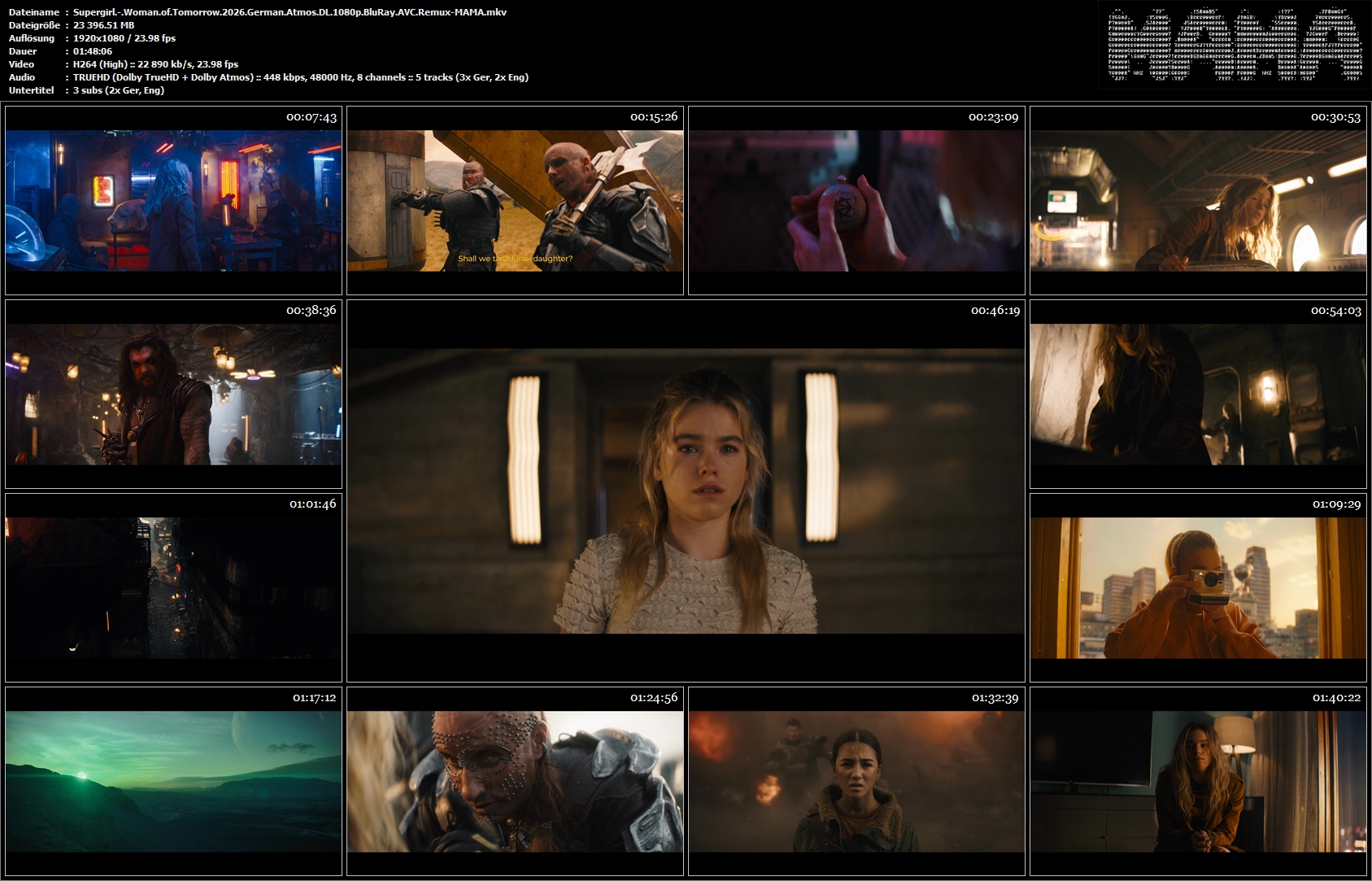
Task: Click the 01:32:39 battlefield thumbnail
Action: 856,781
